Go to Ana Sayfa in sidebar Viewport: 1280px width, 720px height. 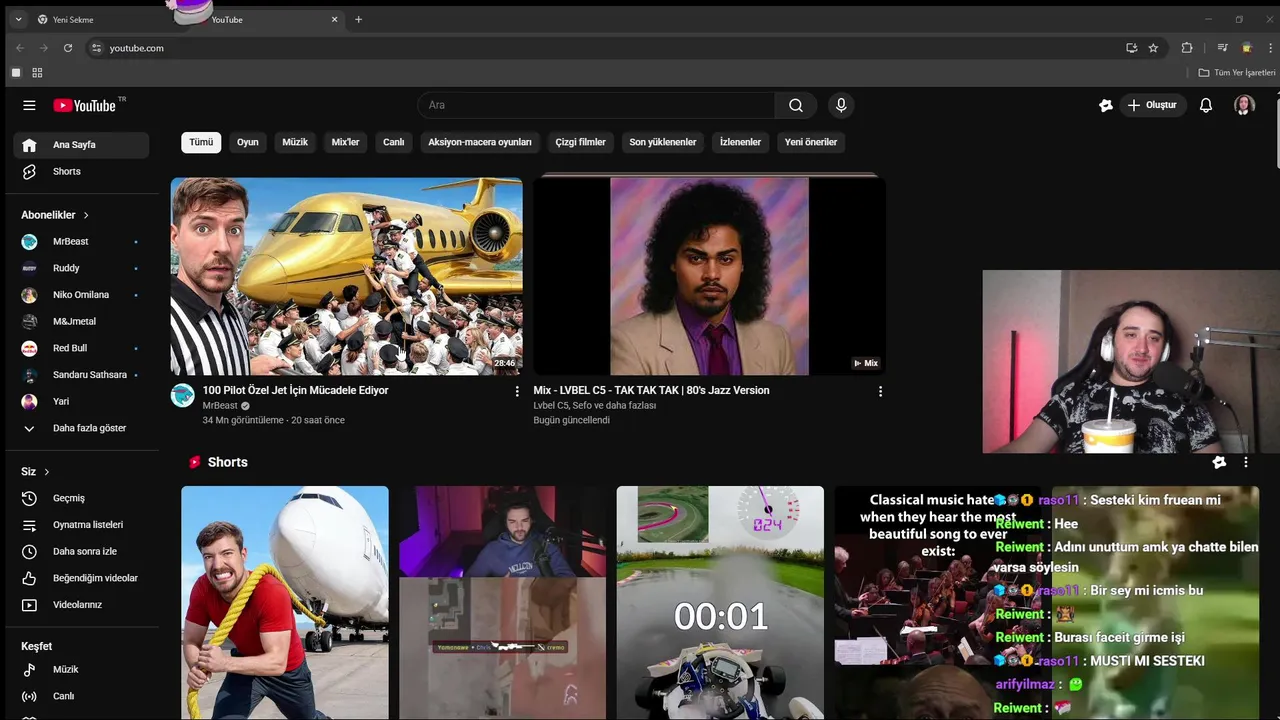click(81, 145)
